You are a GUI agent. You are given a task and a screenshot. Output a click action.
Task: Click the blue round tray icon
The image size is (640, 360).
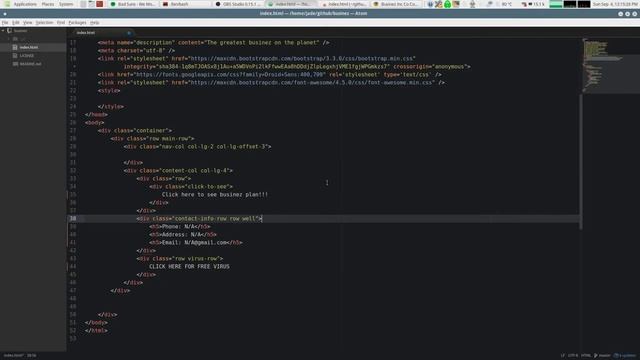click(430, 4)
